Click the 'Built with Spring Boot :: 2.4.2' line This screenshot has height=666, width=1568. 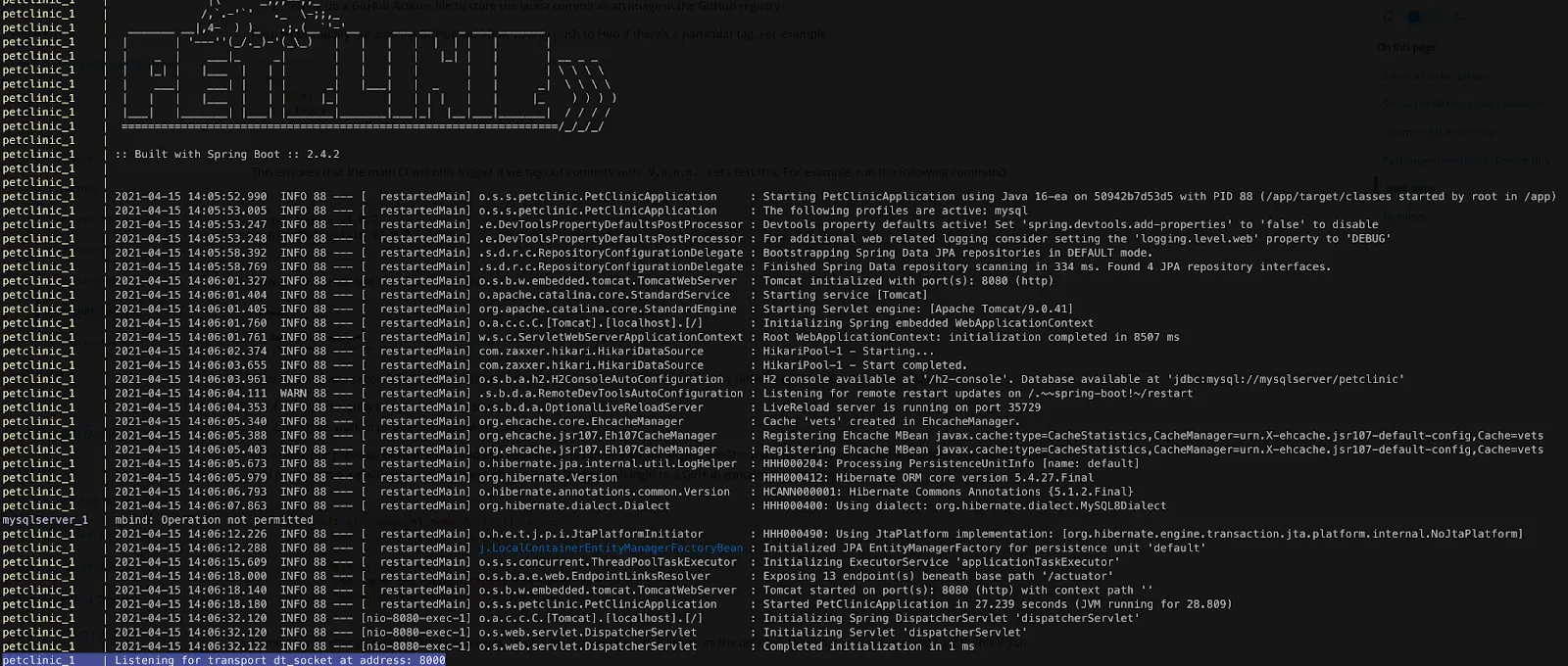tap(227, 155)
